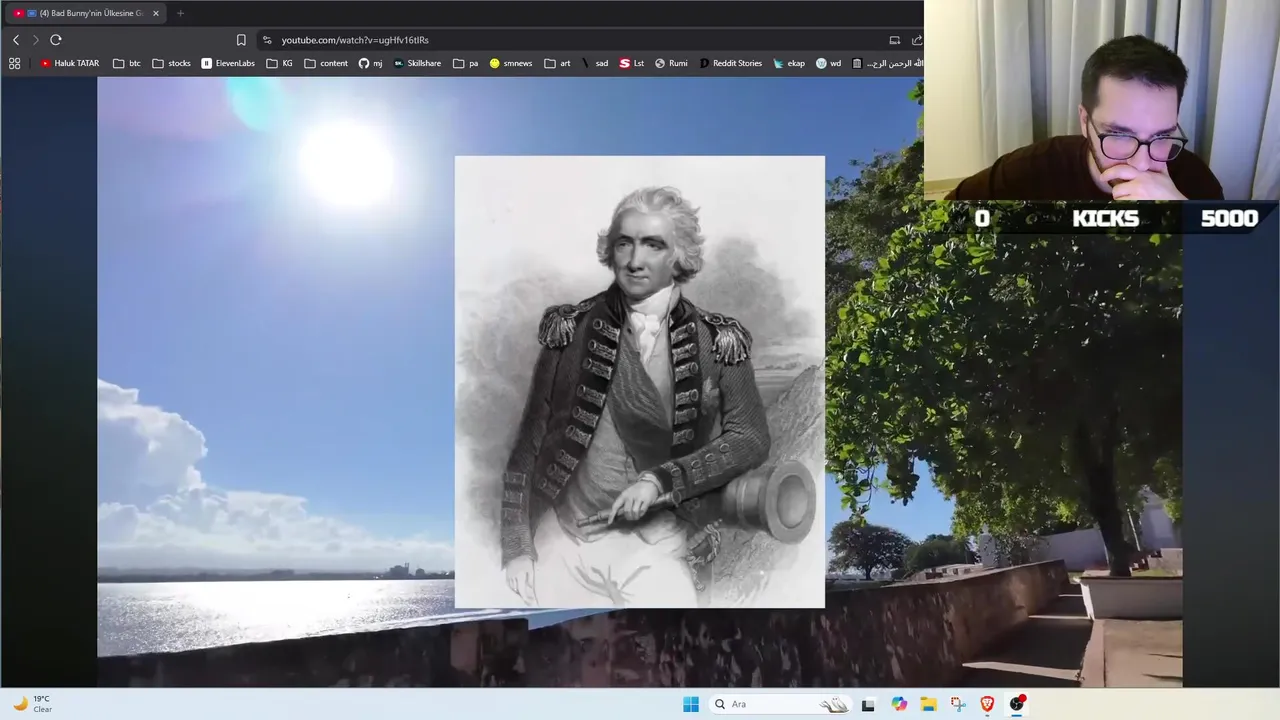Open the Arabic-titled bookmark

coord(886,63)
